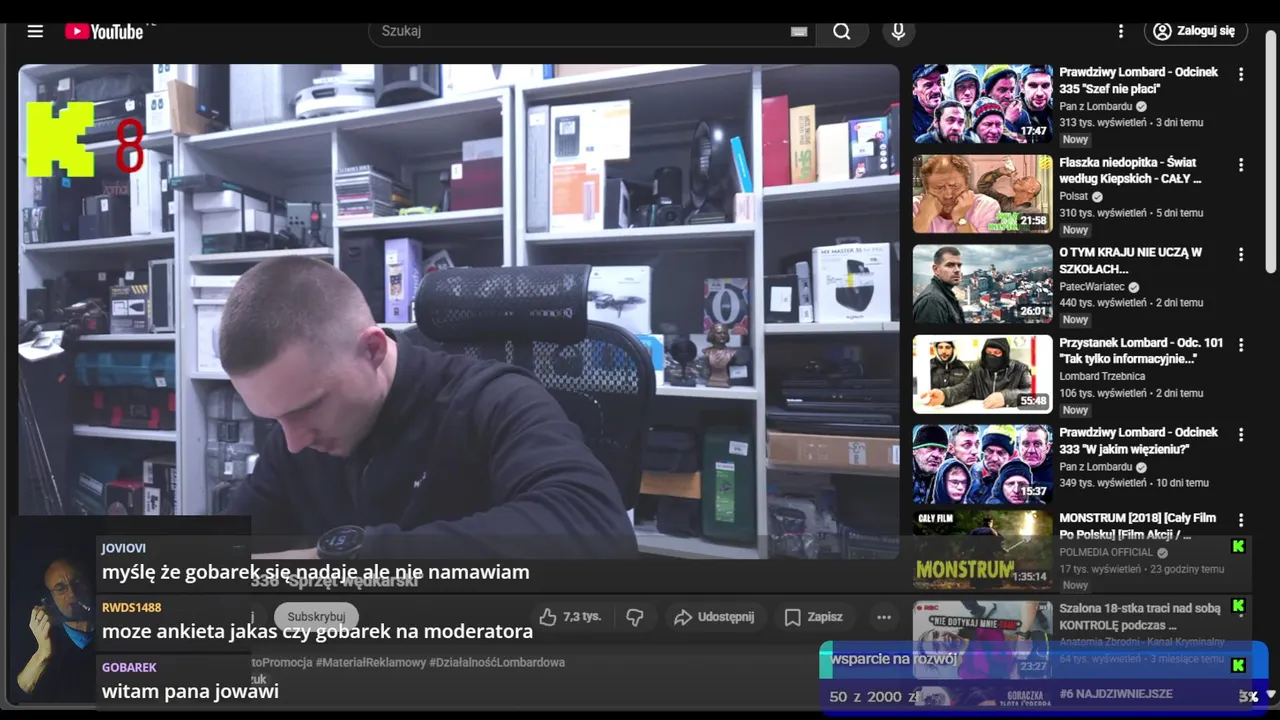This screenshot has width=1280, height=720.
Task: Click the Udostępnij share button
Action: pyautogui.click(x=714, y=617)
